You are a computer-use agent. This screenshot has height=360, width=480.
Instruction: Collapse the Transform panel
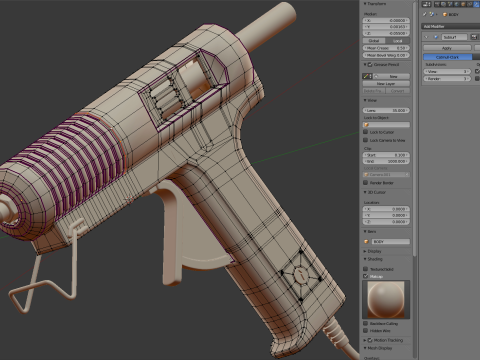coord(365,4)
